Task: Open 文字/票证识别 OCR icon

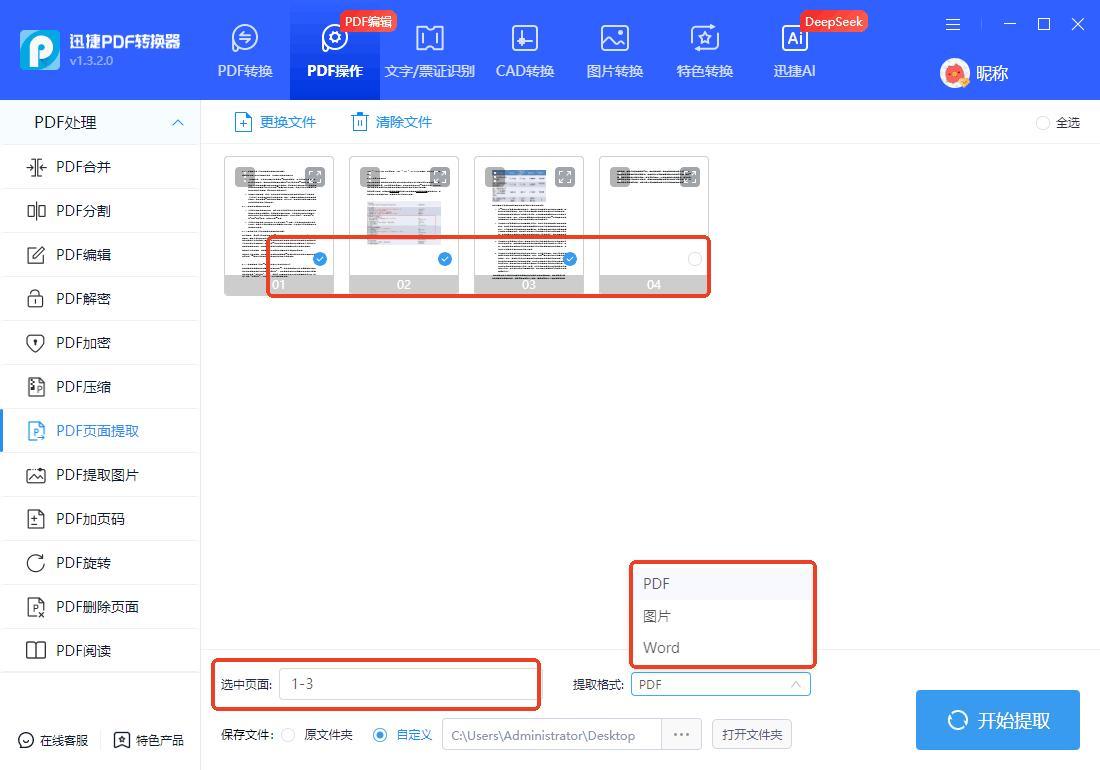Action: coord(429,39)
